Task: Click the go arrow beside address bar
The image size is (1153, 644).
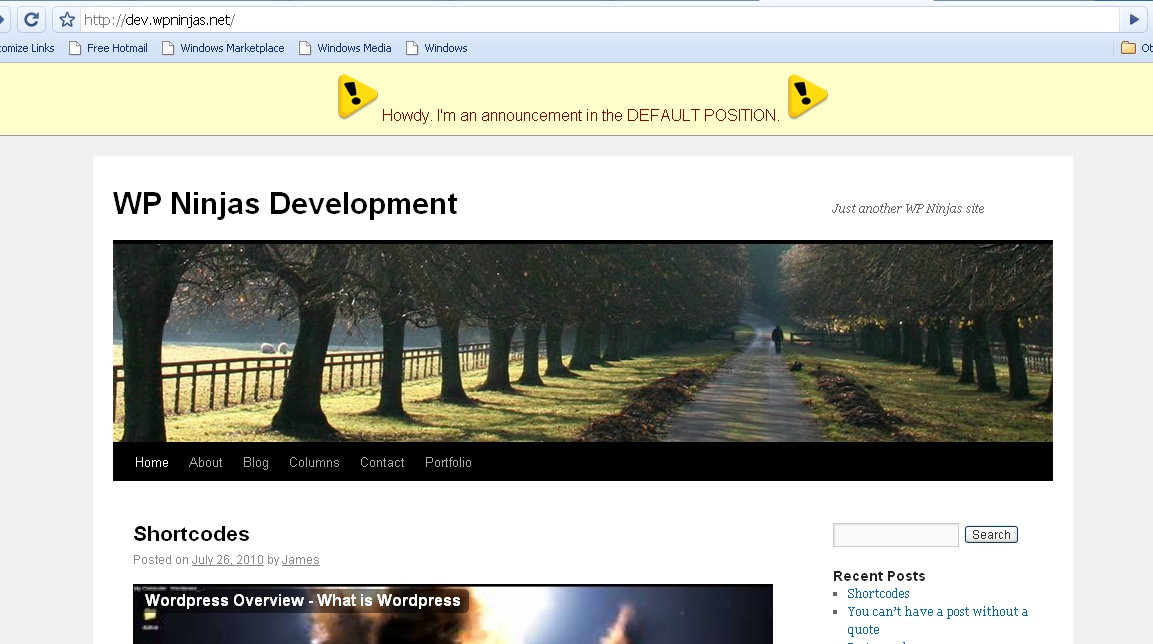Action: point(1134,20)
